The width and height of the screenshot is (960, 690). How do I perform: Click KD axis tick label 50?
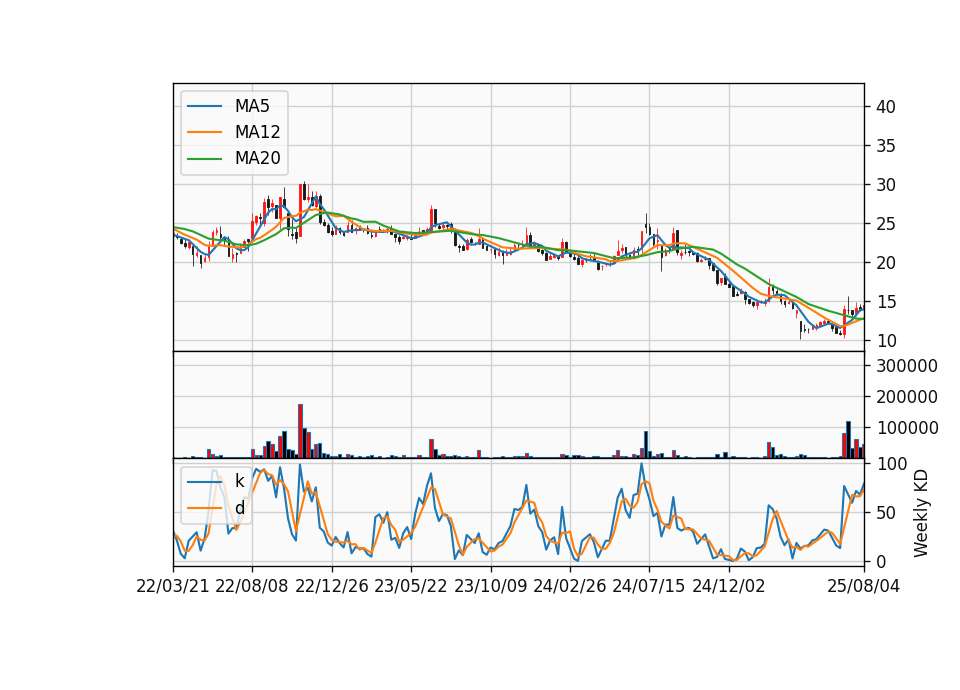point(885,512)
